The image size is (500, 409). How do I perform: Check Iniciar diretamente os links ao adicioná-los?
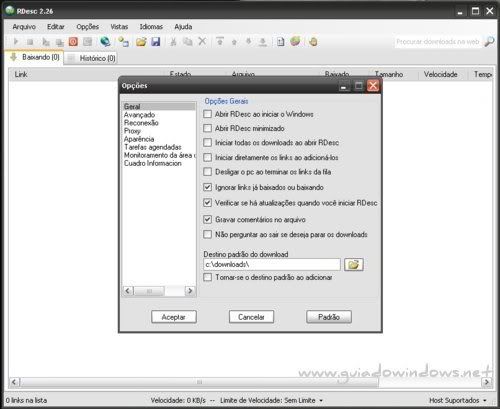click(x=207, y=157)
